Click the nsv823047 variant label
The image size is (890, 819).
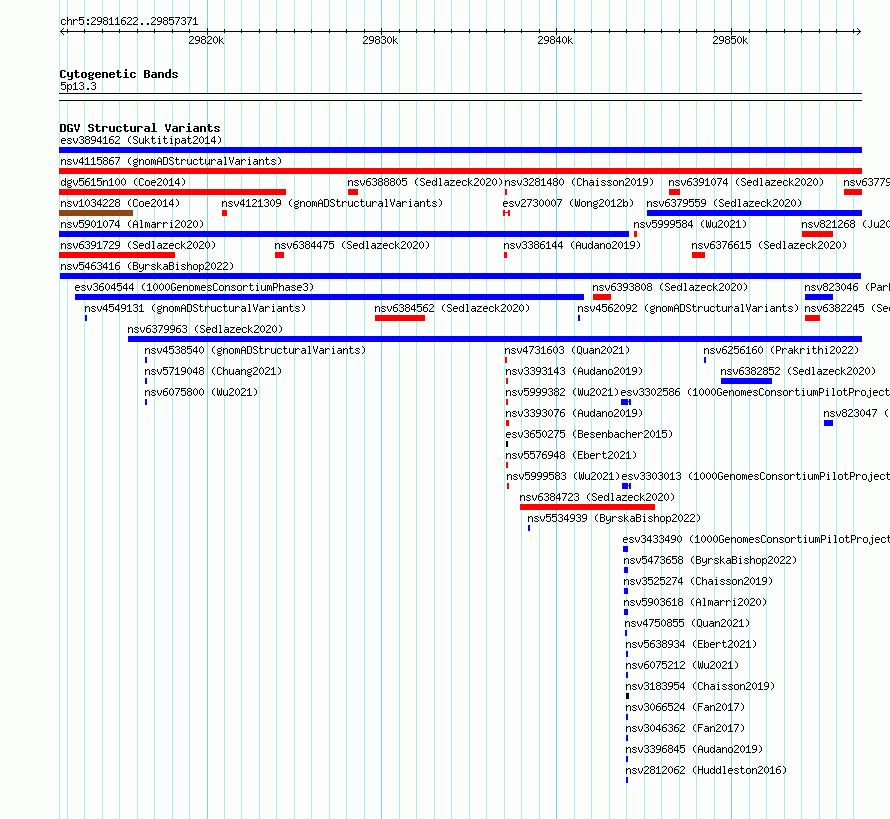point(857,413)
